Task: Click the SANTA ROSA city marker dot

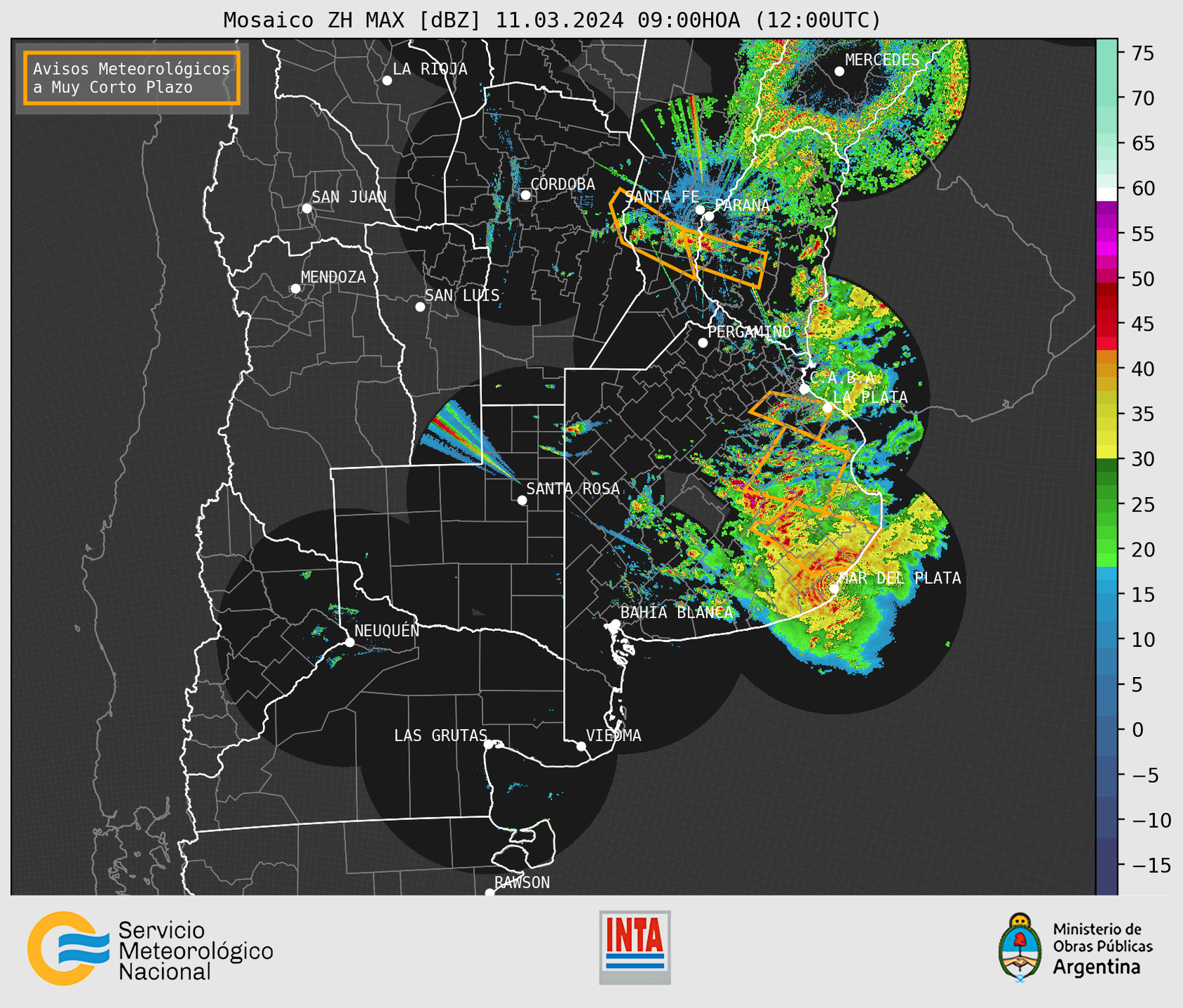Action: click(x=522, y=500)
